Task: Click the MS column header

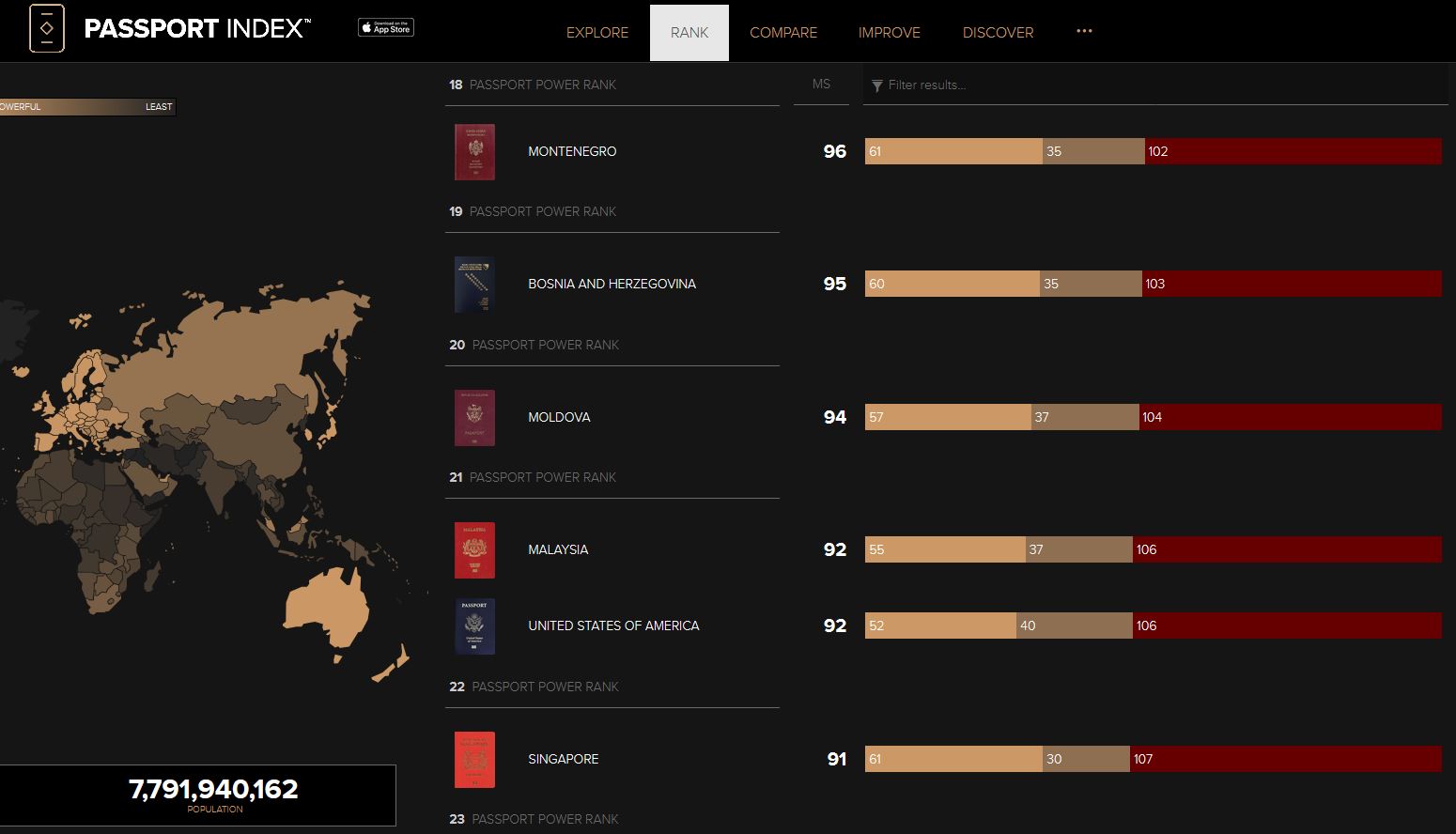Action: click(x=821, y=85)
